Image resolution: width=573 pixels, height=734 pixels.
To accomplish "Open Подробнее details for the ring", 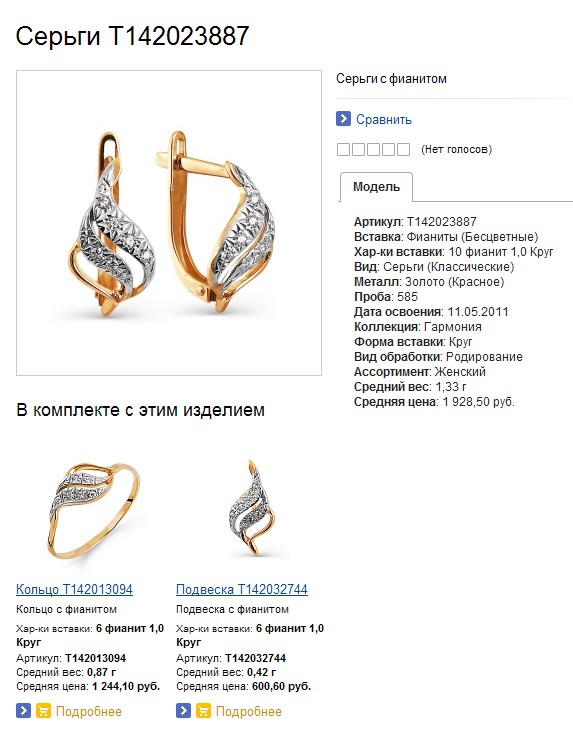I will 88,712.
